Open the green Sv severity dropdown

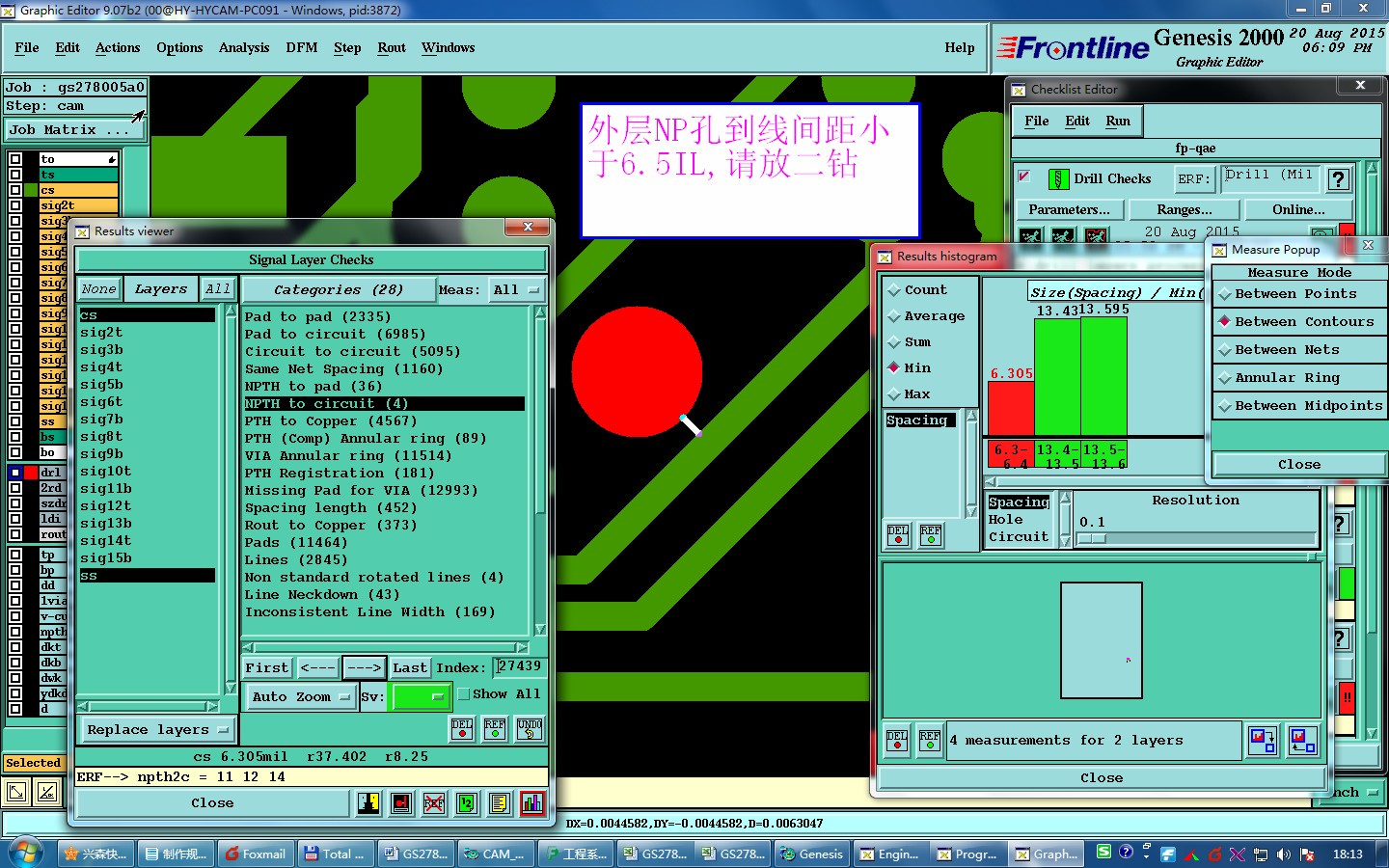coord(421,696)
